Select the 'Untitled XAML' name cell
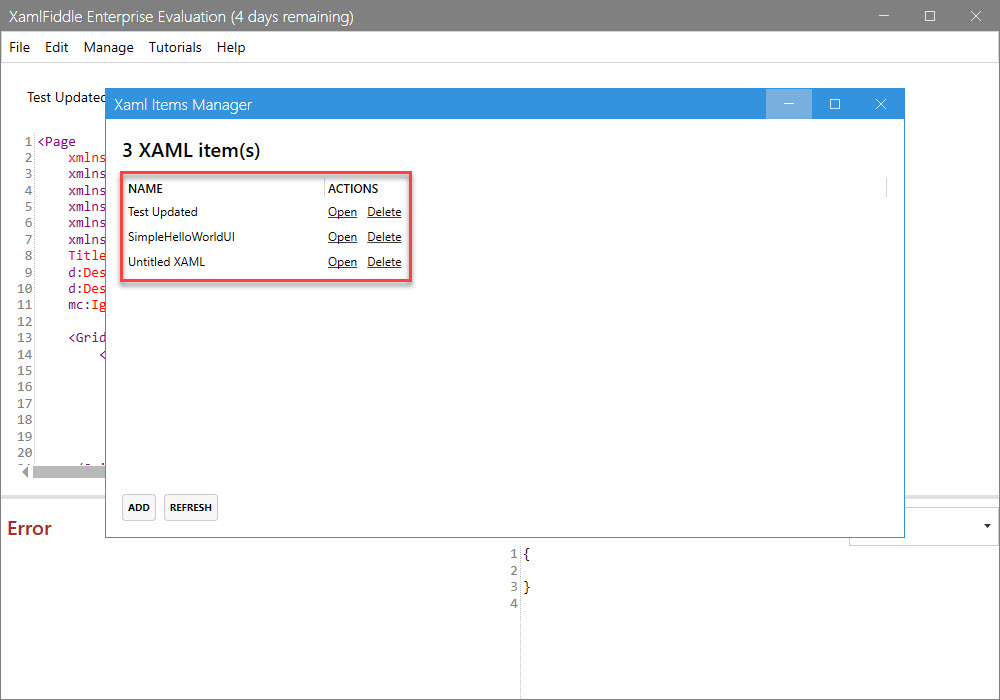This screenshot has width=1000, height=700. (166, 261)
